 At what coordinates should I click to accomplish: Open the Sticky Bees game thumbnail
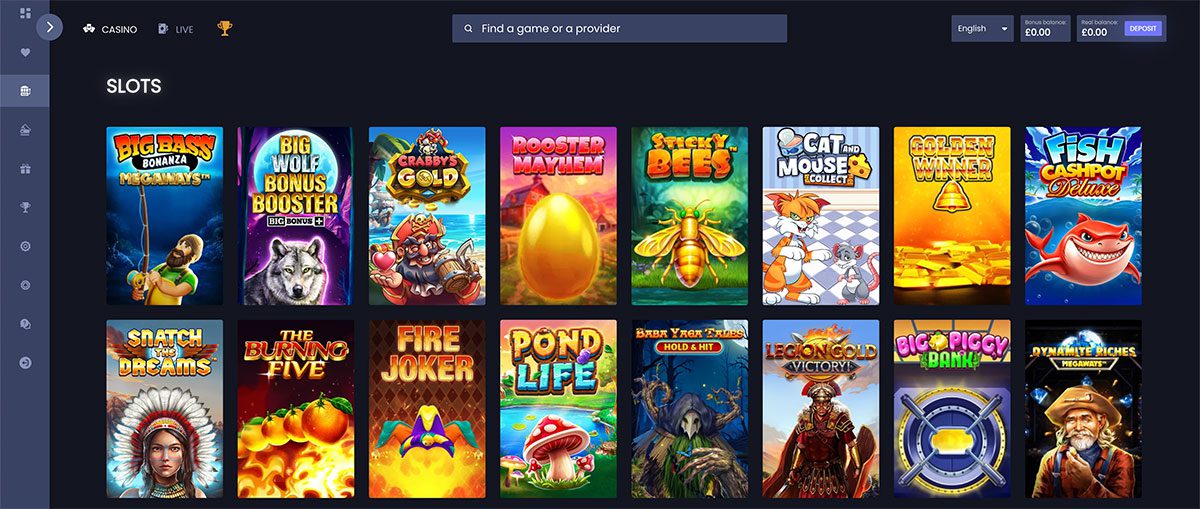pyautogui.click(x=689, y=216)
